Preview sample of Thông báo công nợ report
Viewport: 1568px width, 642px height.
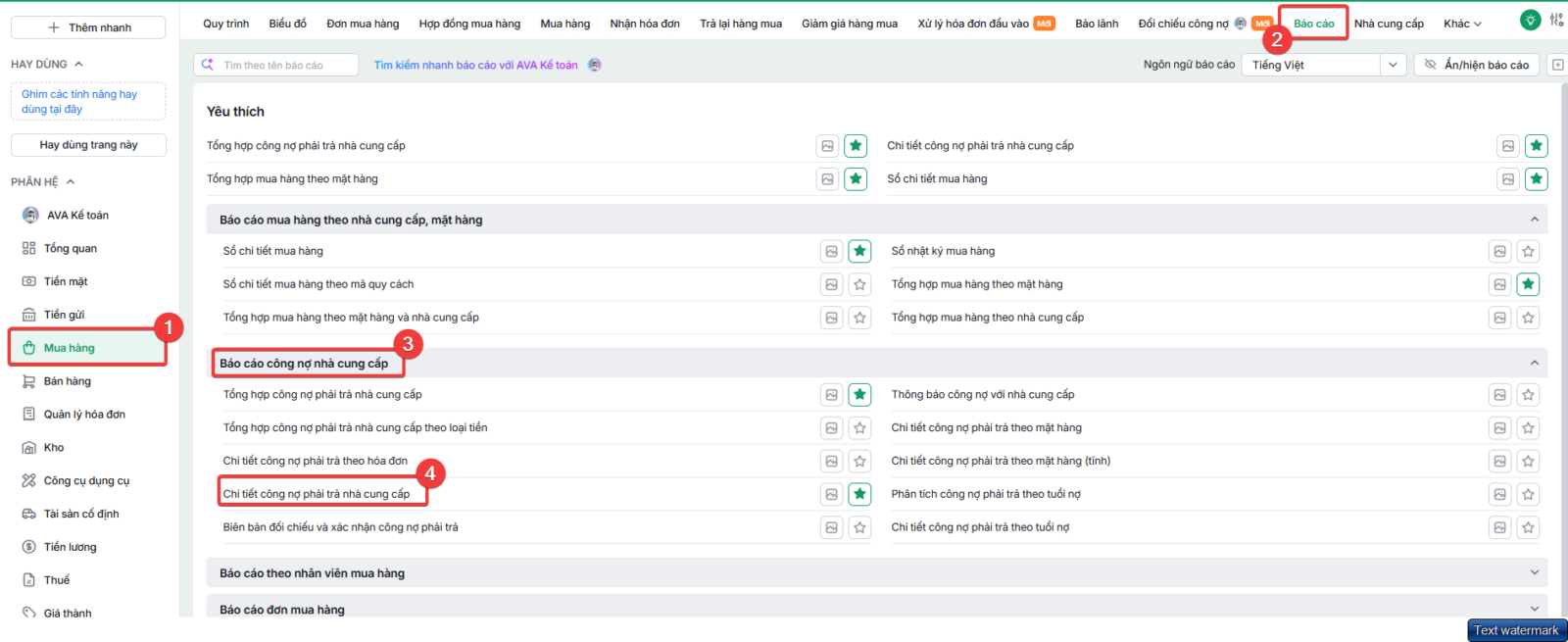point(1499,395)
